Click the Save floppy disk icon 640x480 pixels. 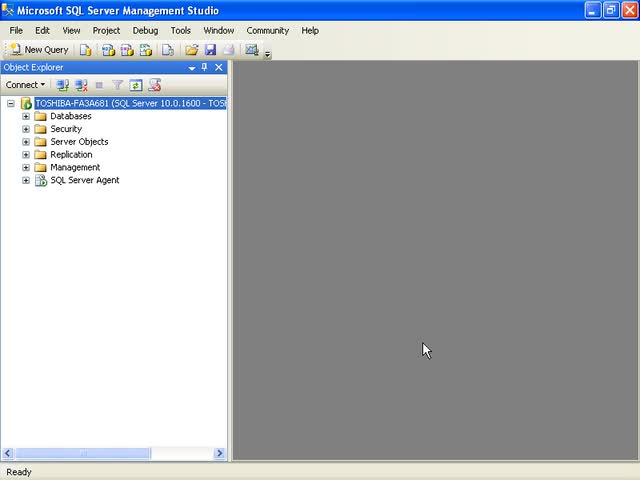(210, 50)
